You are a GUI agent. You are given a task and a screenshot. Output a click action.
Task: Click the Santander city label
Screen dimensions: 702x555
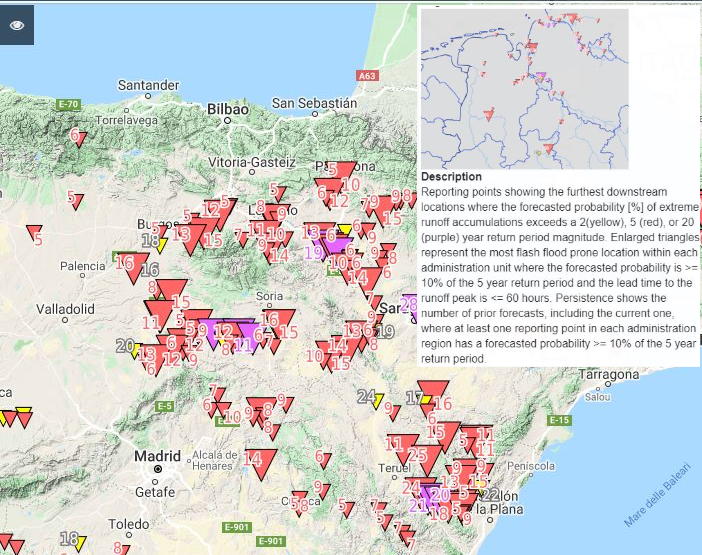(x=147, y=85)
